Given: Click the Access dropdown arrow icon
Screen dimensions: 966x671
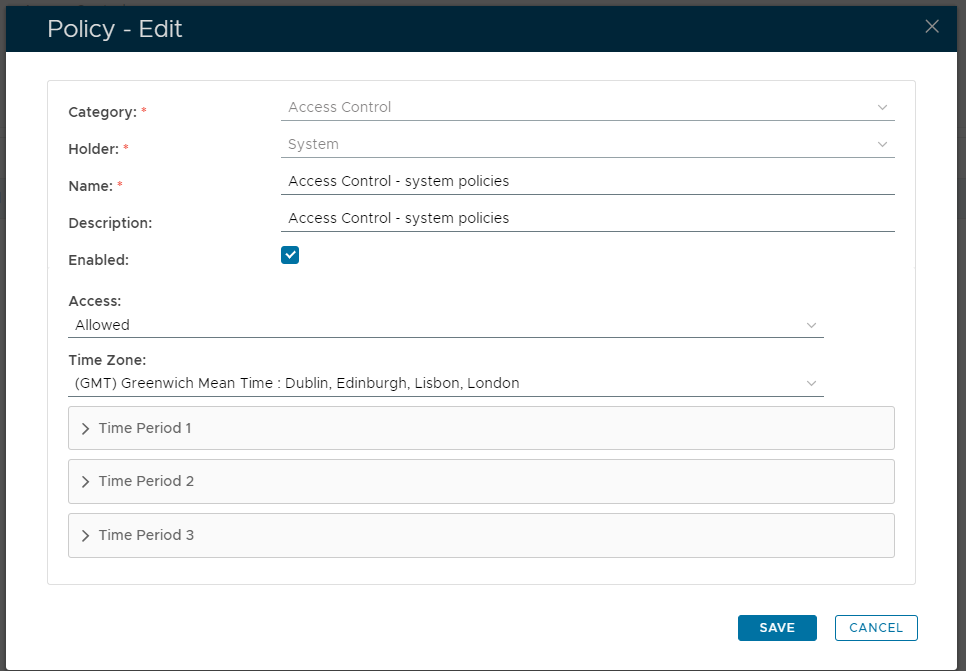Looking at the screenshot, I should (x=811, y=325).
